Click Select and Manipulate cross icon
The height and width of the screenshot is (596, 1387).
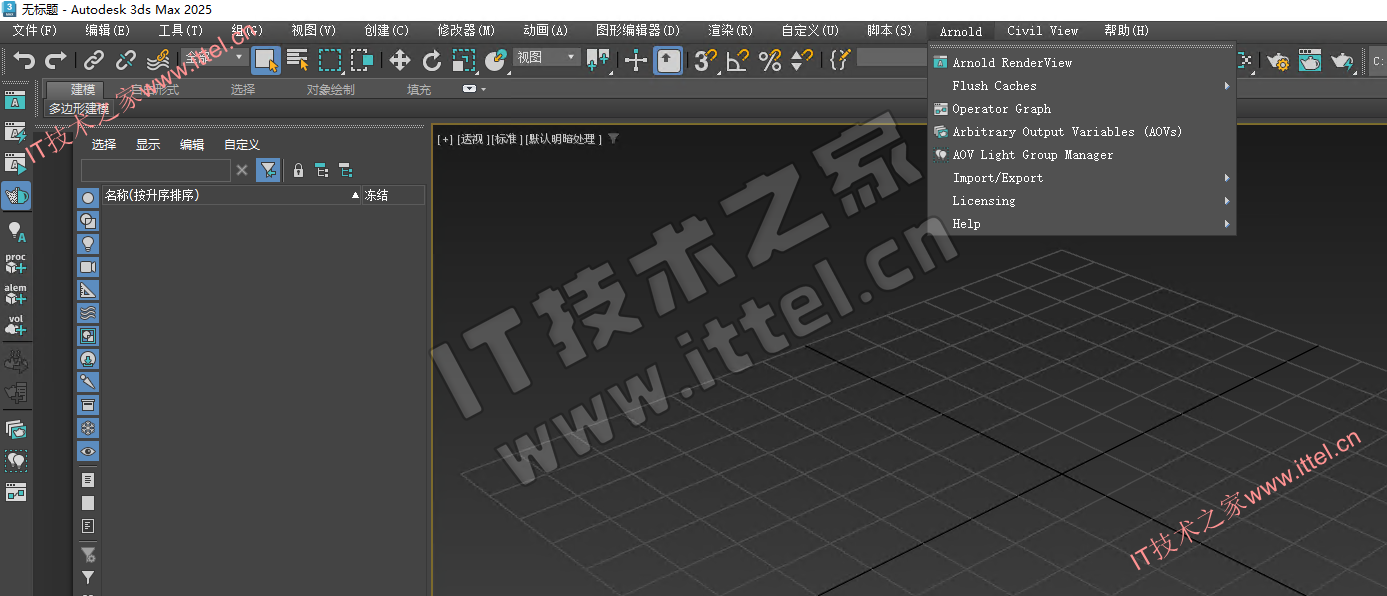pos(636,61)
